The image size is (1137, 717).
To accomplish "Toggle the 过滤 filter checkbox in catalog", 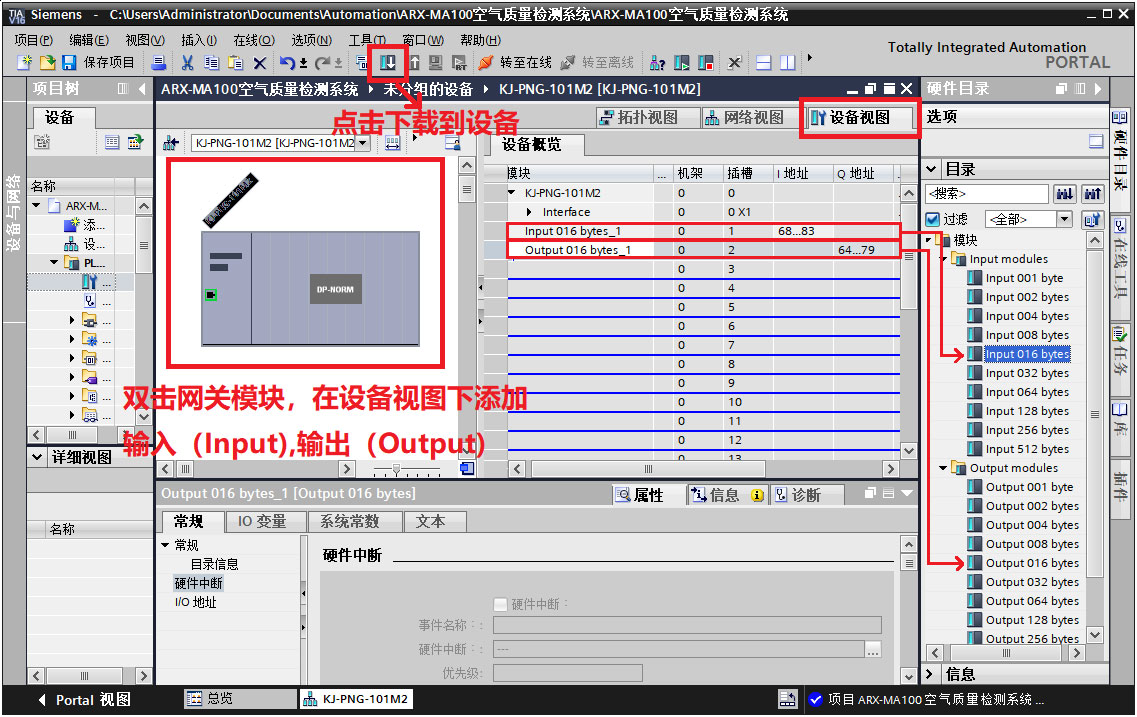I will [933, 219].
